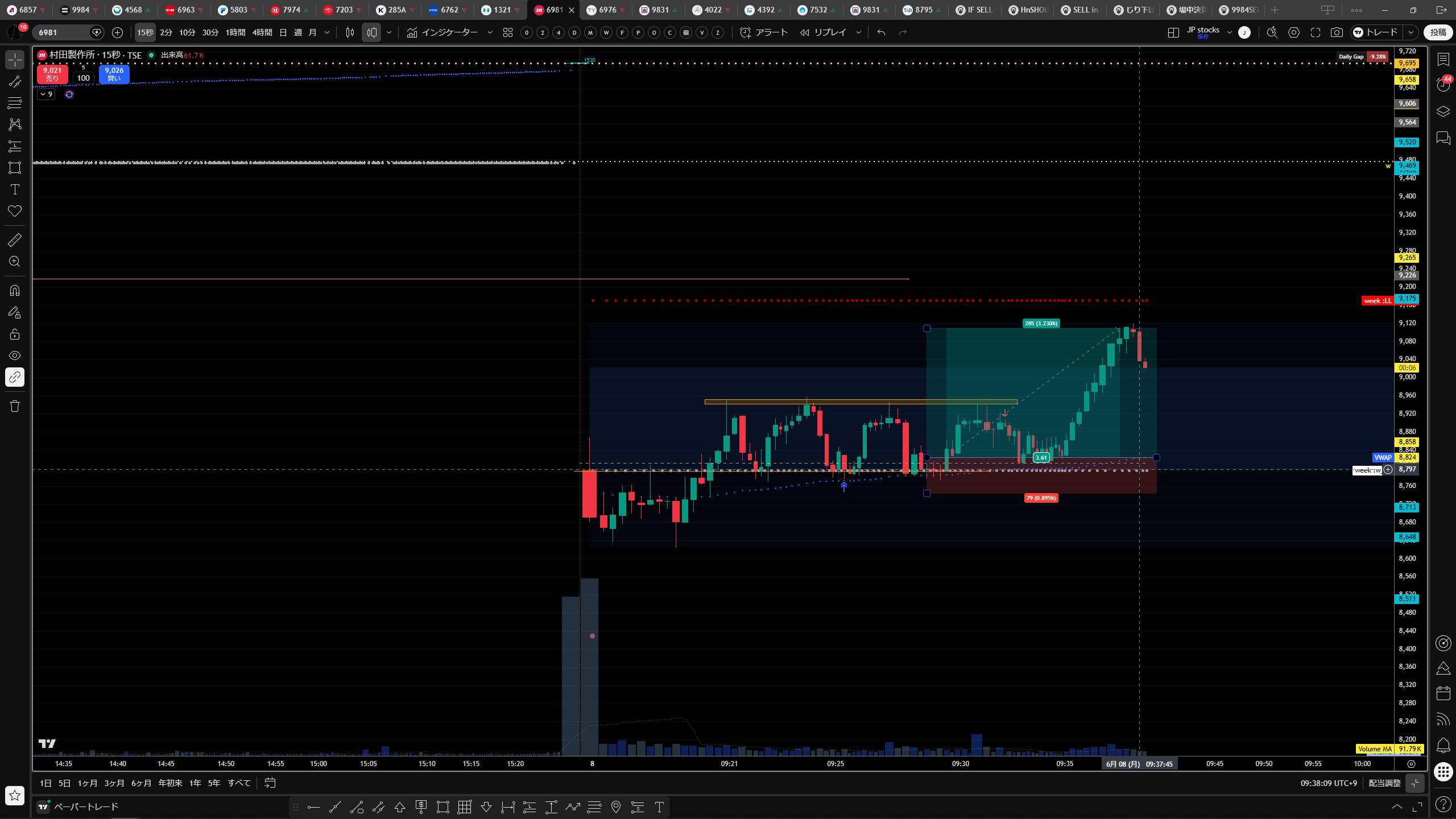Take a chart snapshot with camera icon
The image size is (1456, 819).
(1337, 32)
